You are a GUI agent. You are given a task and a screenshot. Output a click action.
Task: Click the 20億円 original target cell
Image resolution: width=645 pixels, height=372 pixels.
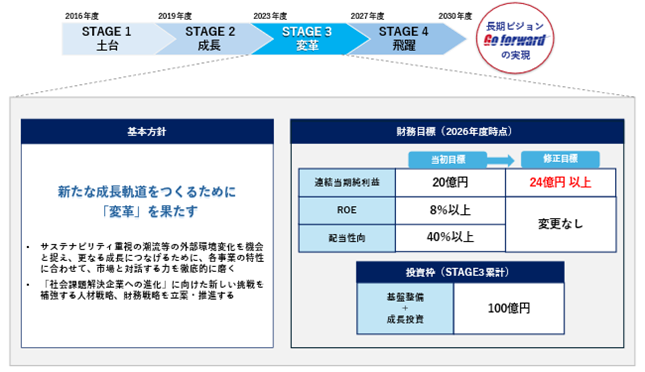coord(450,182)
